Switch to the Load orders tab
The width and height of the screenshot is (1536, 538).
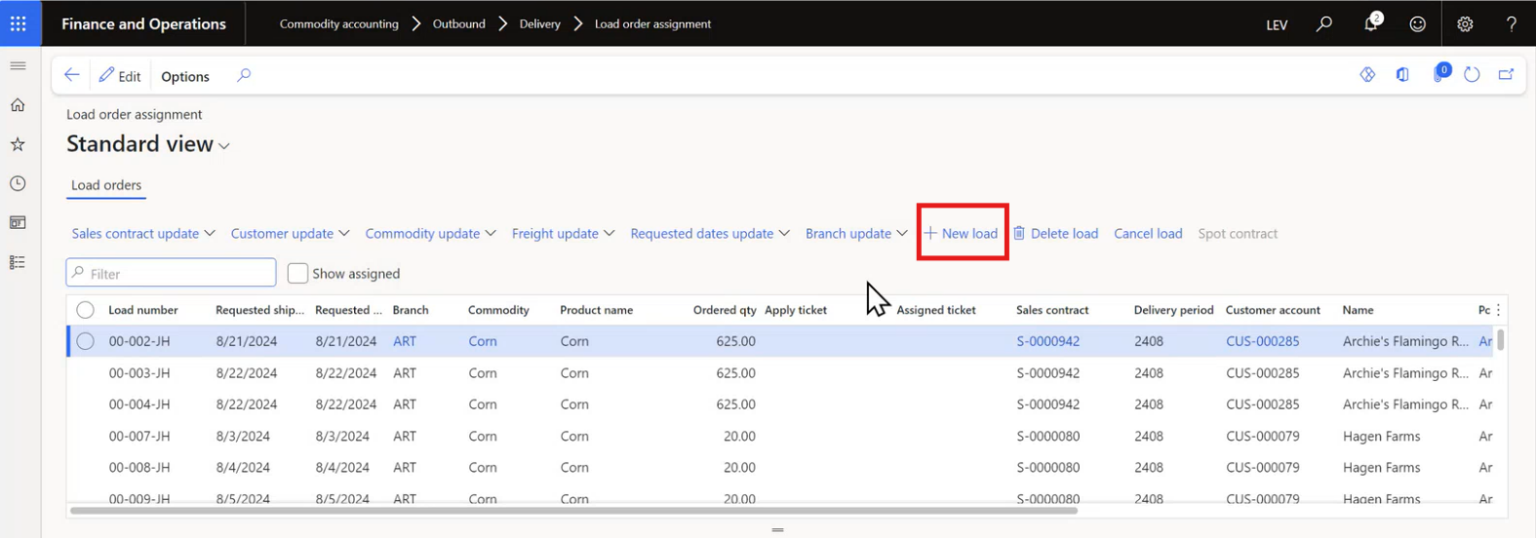(x=106, y=185)
